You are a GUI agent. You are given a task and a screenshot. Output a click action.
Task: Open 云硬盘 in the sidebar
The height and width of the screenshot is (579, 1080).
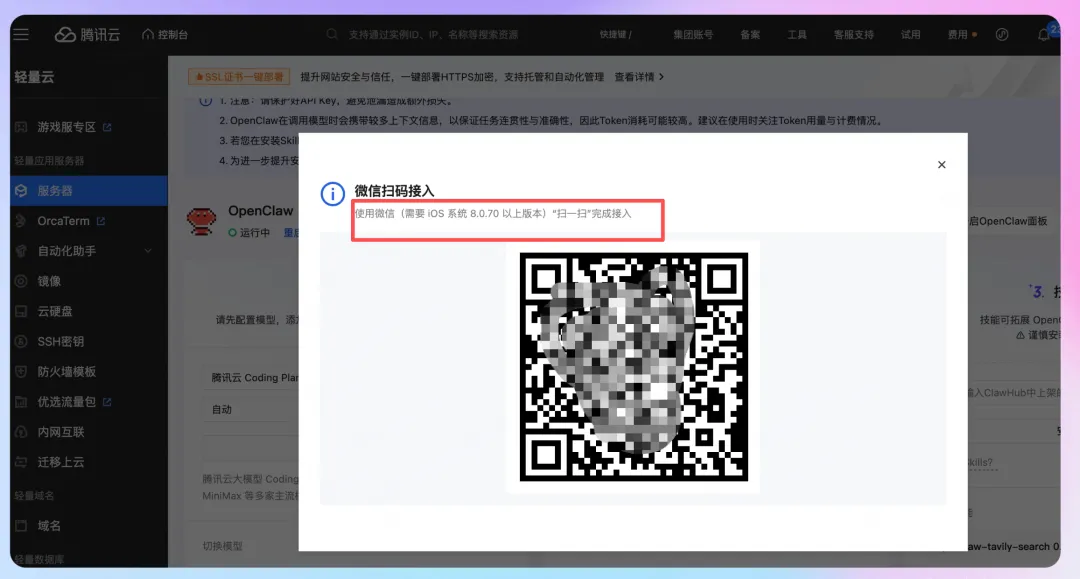point(54,311)
